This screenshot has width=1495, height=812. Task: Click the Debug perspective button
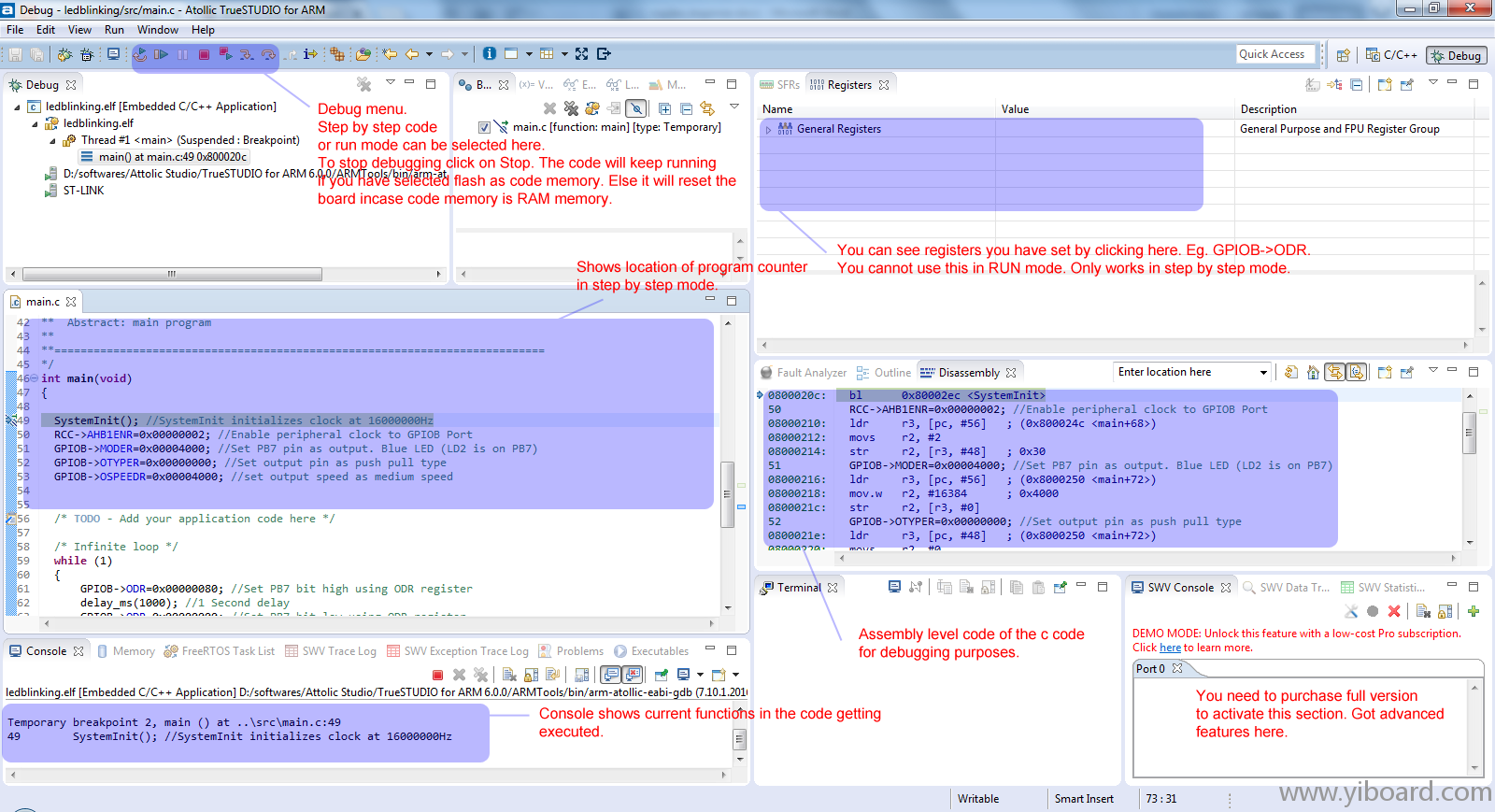pyautogui.click(x=1457, y=55)
